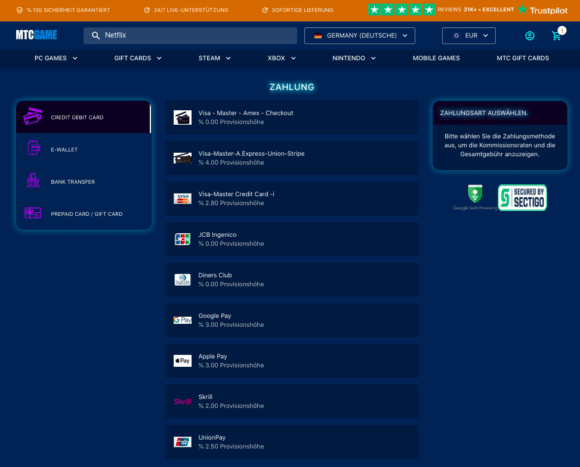Click the Reviews 31K+ Excellent text
This screenshot has width=580, height=467.
tap(476, 10)
